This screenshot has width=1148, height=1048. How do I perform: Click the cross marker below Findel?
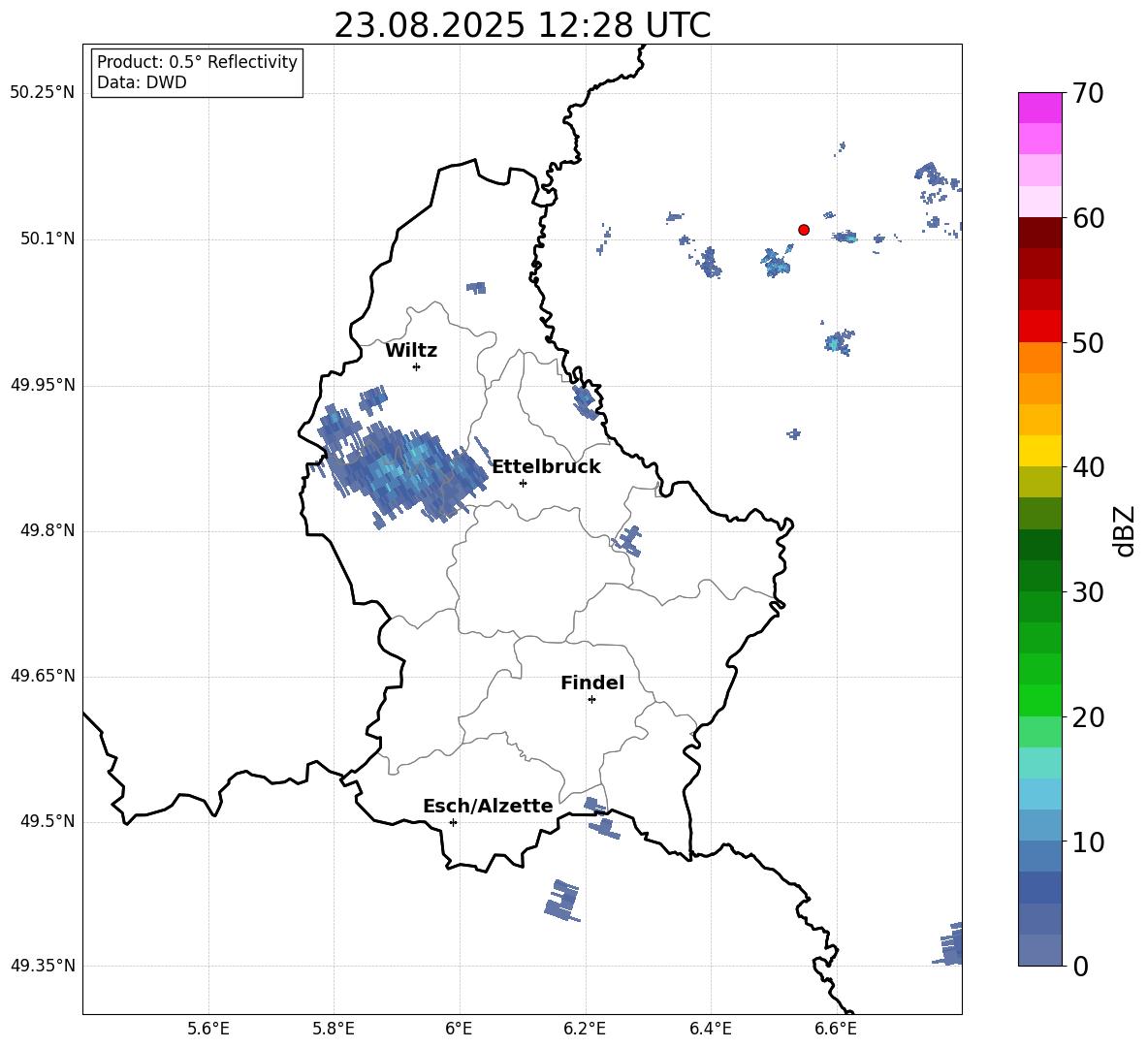click(591, 700)
